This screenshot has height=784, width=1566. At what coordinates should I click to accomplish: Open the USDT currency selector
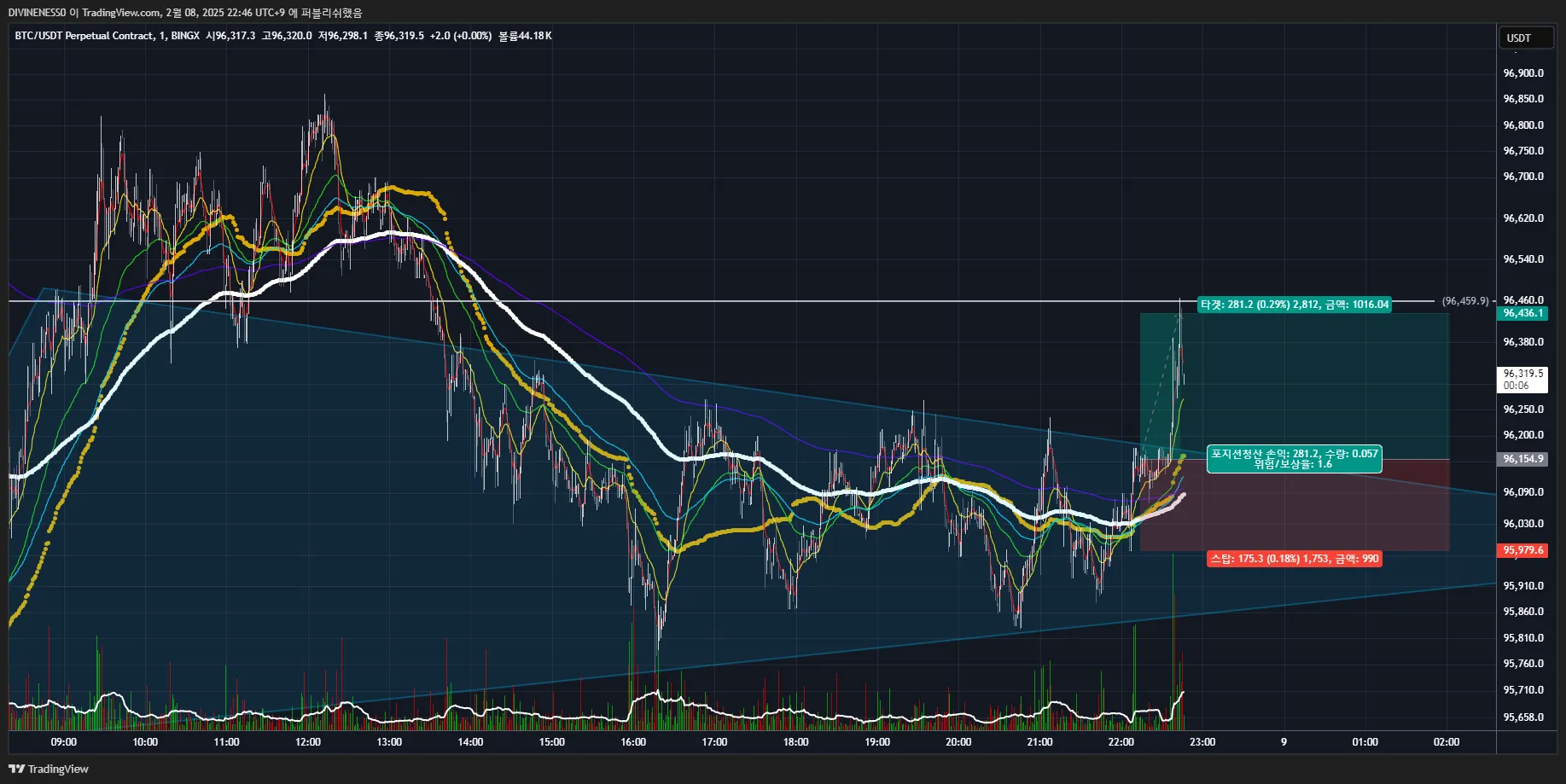(x=1527, y=38)
